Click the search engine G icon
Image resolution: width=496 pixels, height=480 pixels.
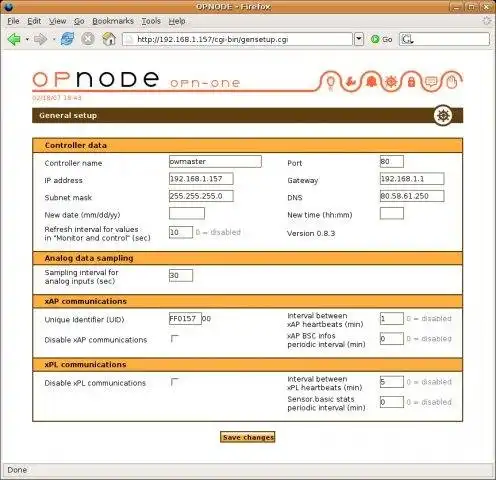coord(407,39)
